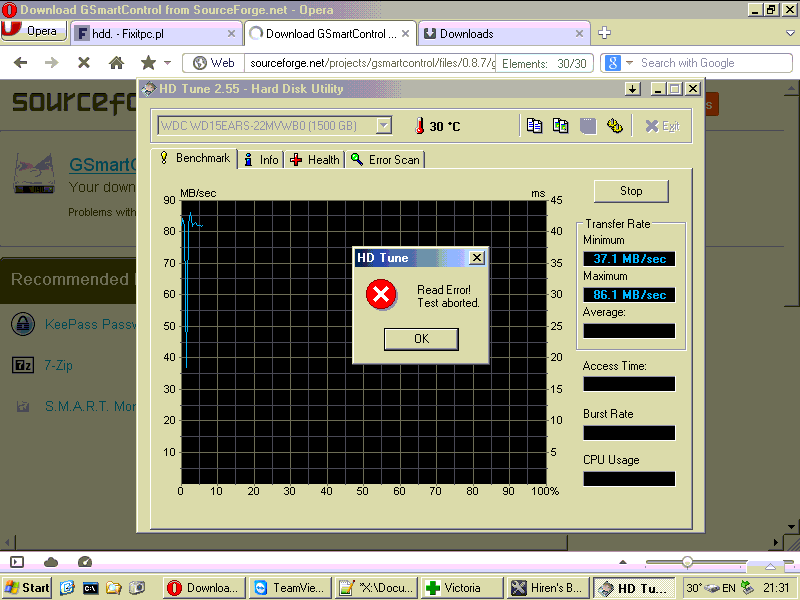800x600 pixels.
Task: Go forward in Opera browser
Action: pyautogui.click(x=52, y=63)
